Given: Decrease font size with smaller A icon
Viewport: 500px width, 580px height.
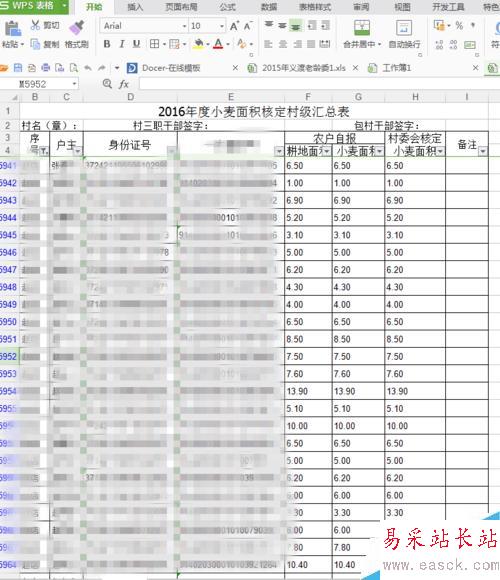Looking at the screenshot, I should pos(247,26).
